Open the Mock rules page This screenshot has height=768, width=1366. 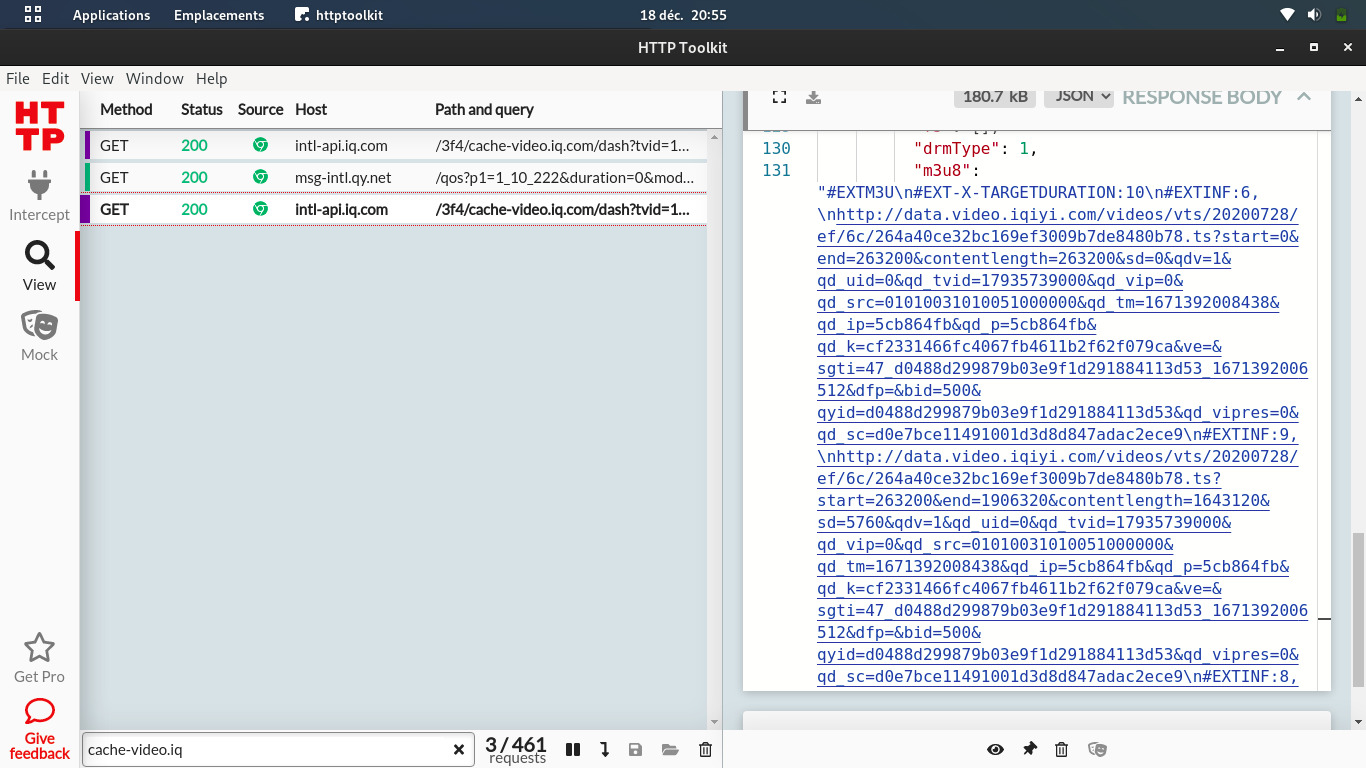(39, 336)
